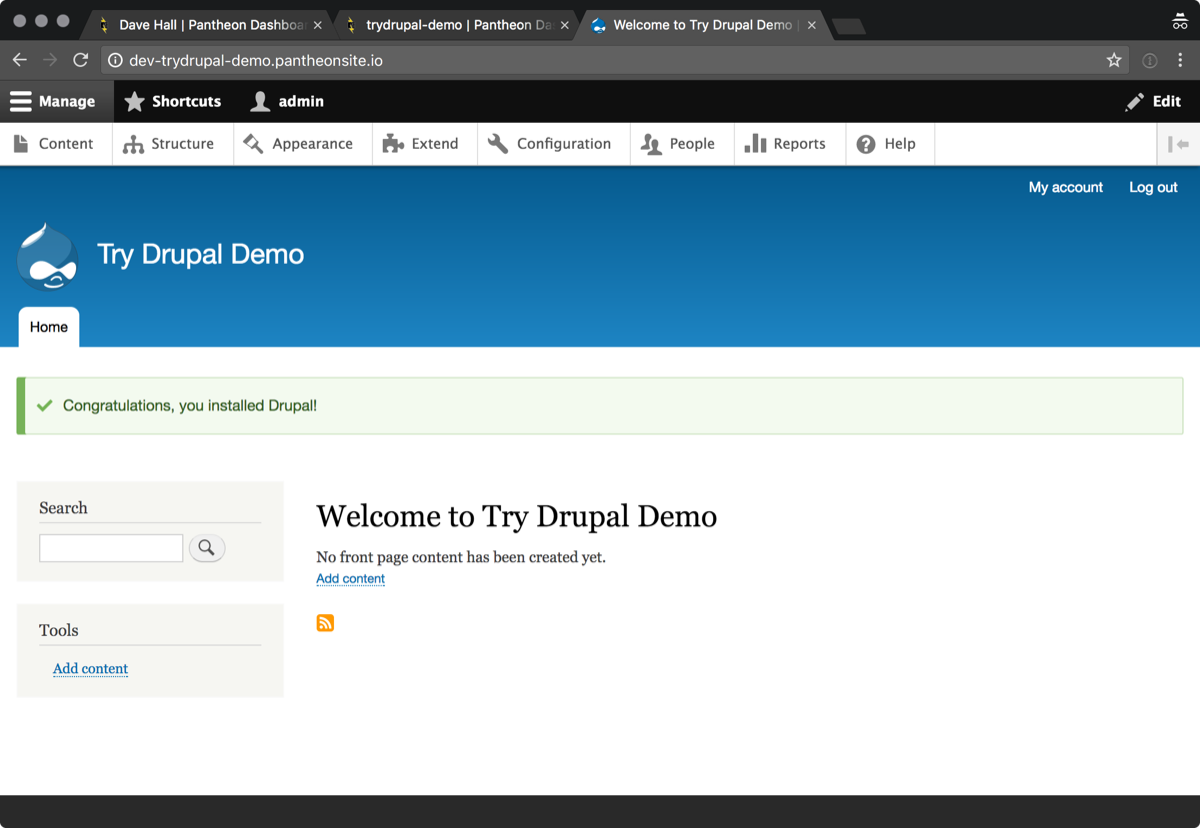Open the Shortcuts star menu
This screenshot has width=1200, height=828.
click(173, 101)
